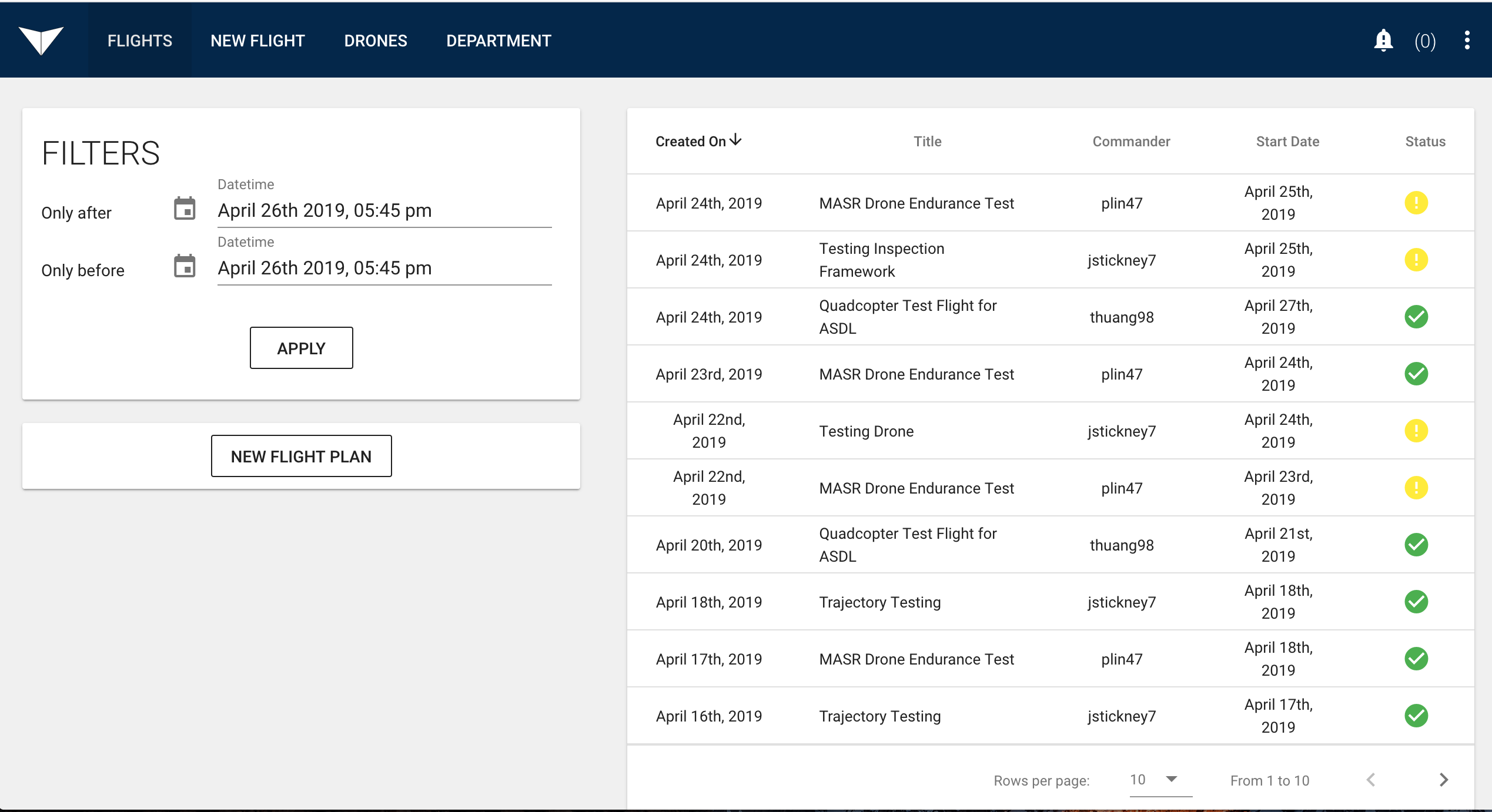
Task: Open rows per page dropdown
Action: (x=1160, y=780)
